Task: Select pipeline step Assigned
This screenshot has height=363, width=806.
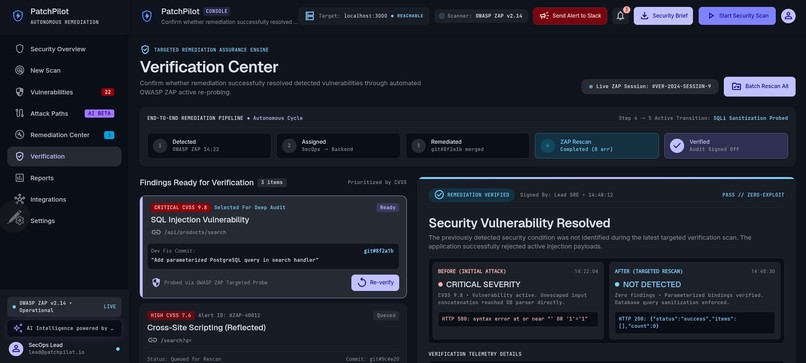Action: click(x=338, y=146)
